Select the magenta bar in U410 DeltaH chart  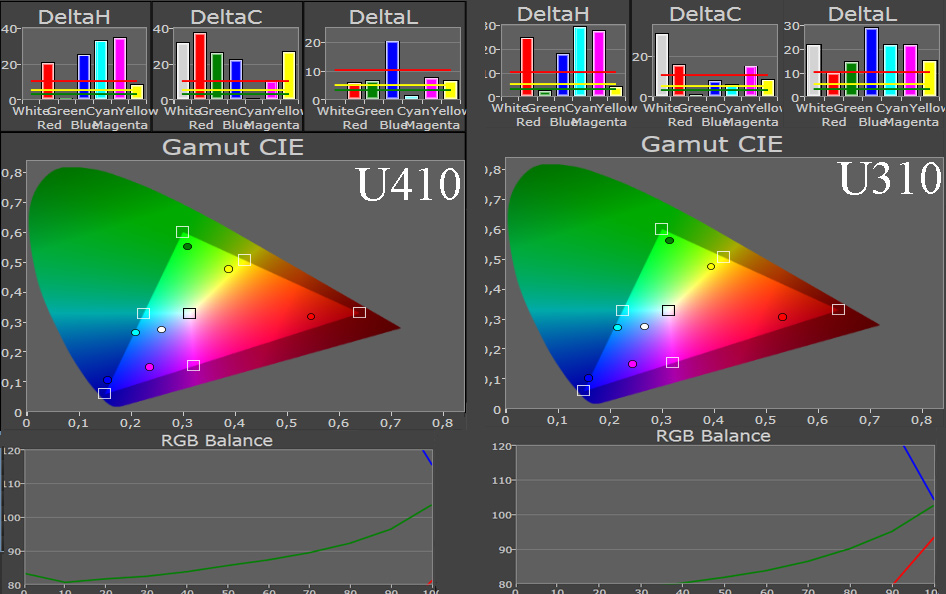pos(119,68)
